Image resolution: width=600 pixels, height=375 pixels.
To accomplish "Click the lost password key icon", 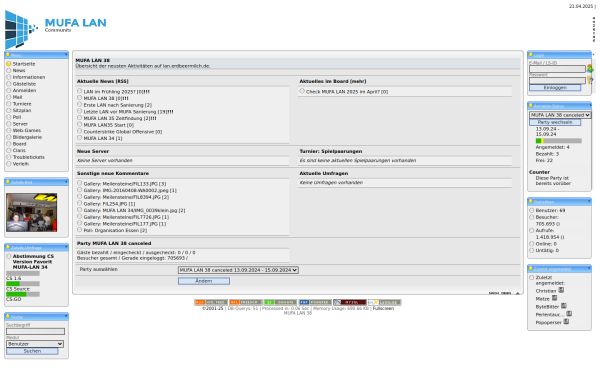I will pos(590,80).
